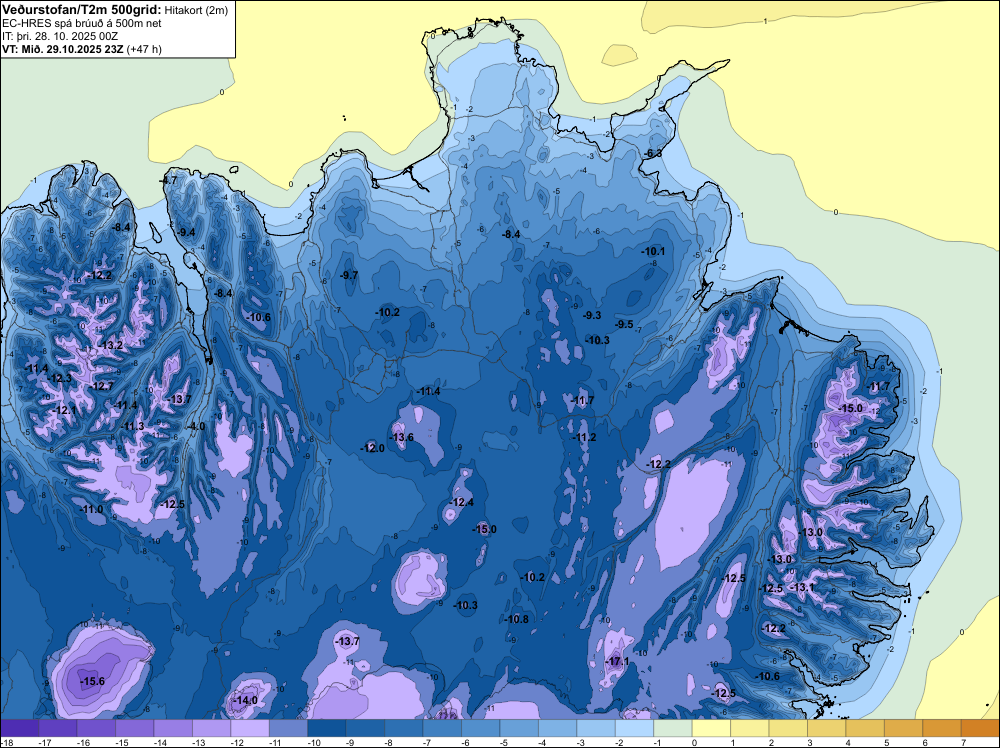
Task: Click 'EC-HRES spá brúuð á 500m net' line
Action: coord(82,23)
